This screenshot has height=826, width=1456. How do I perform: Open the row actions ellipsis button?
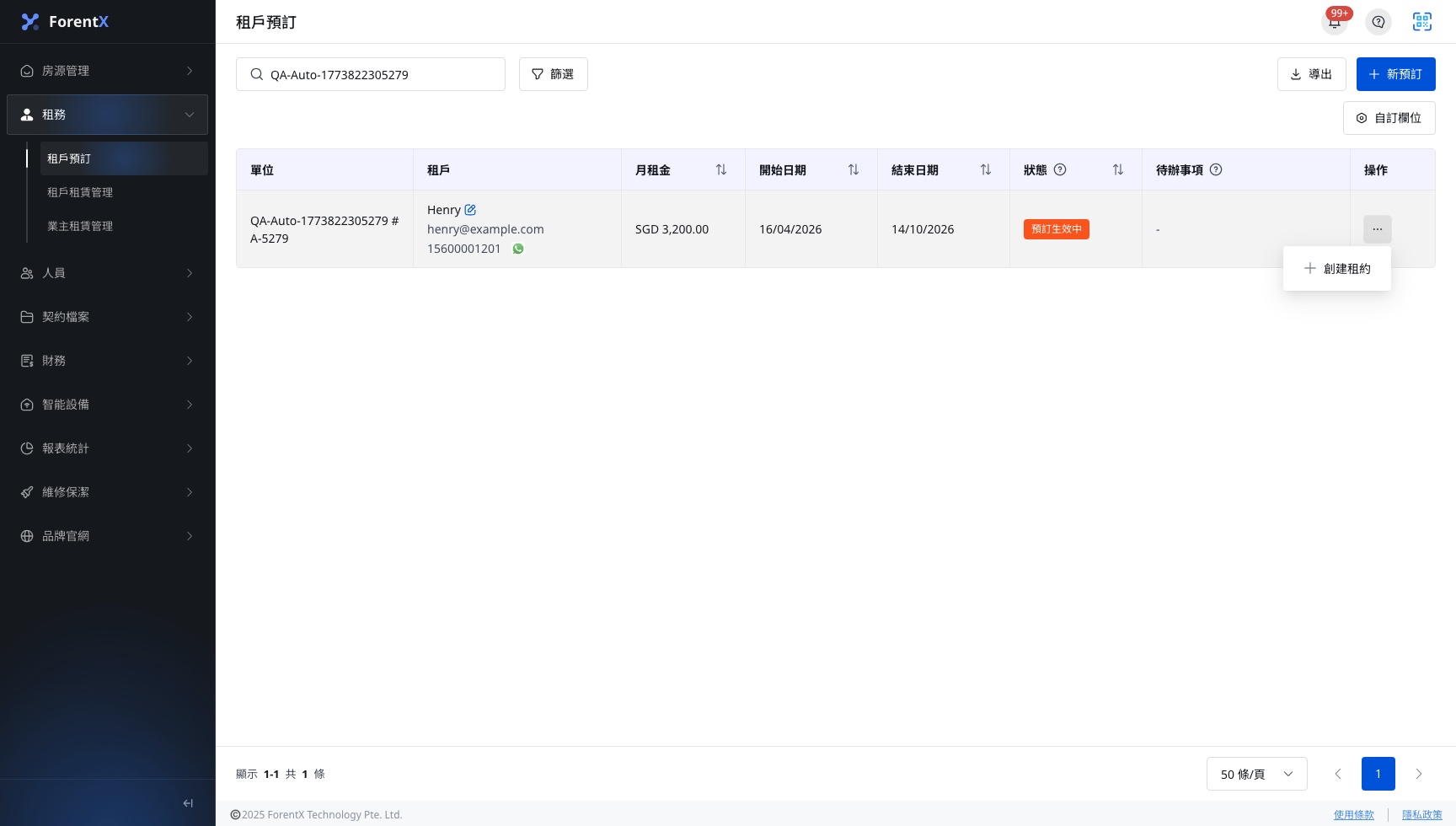pyautogui.click(x=1378, y=229)
